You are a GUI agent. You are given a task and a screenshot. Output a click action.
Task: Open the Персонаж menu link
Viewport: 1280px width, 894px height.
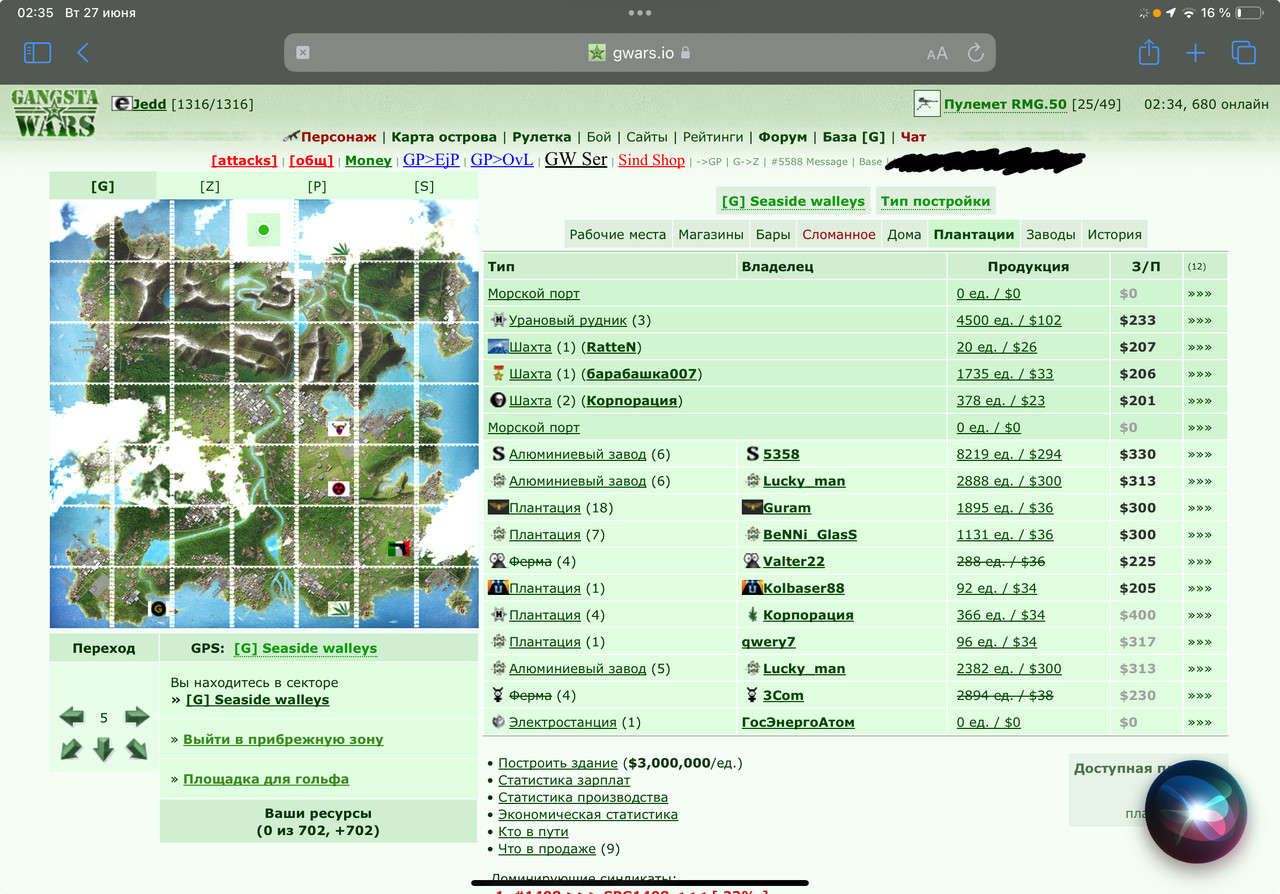point(338,137)
